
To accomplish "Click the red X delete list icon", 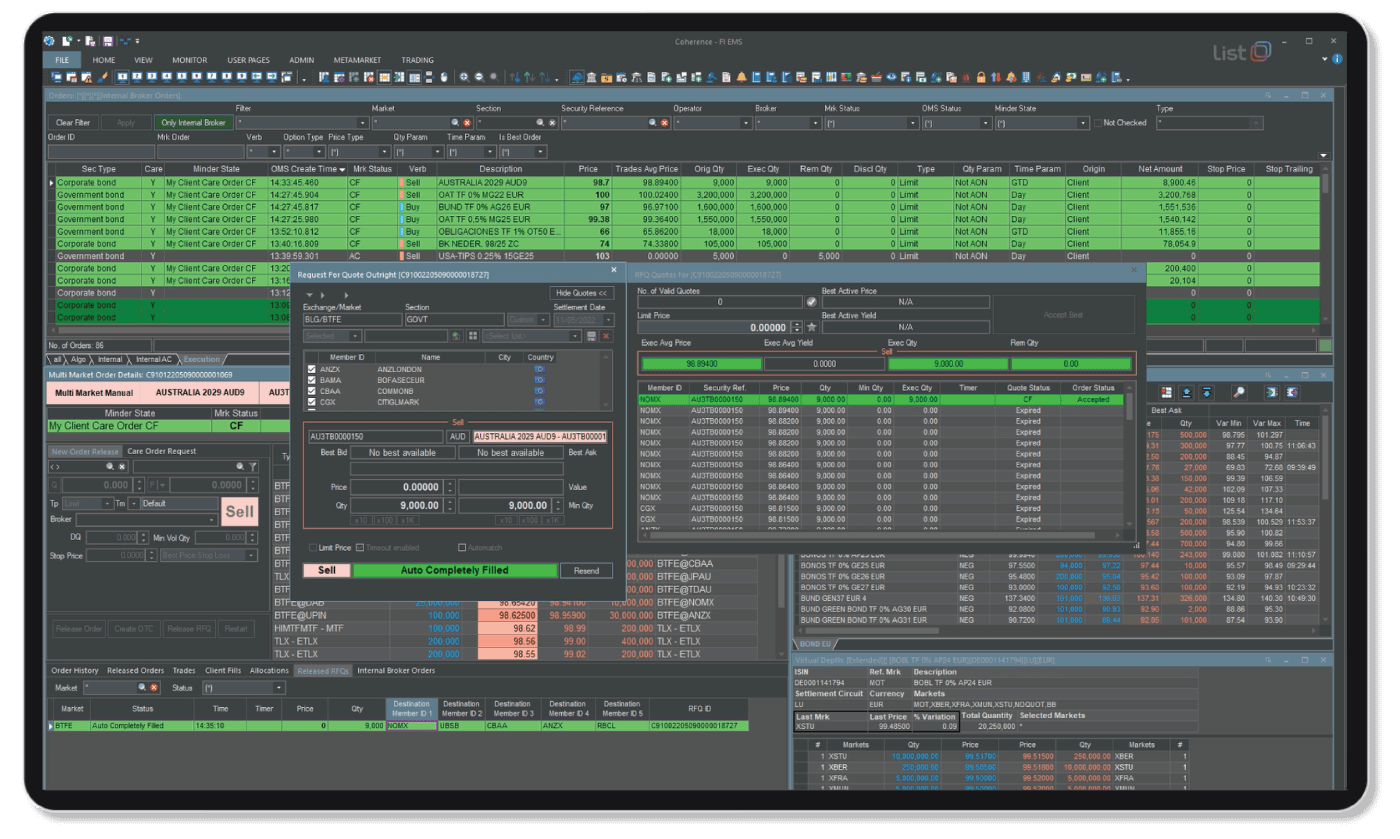I will [606, 336].
